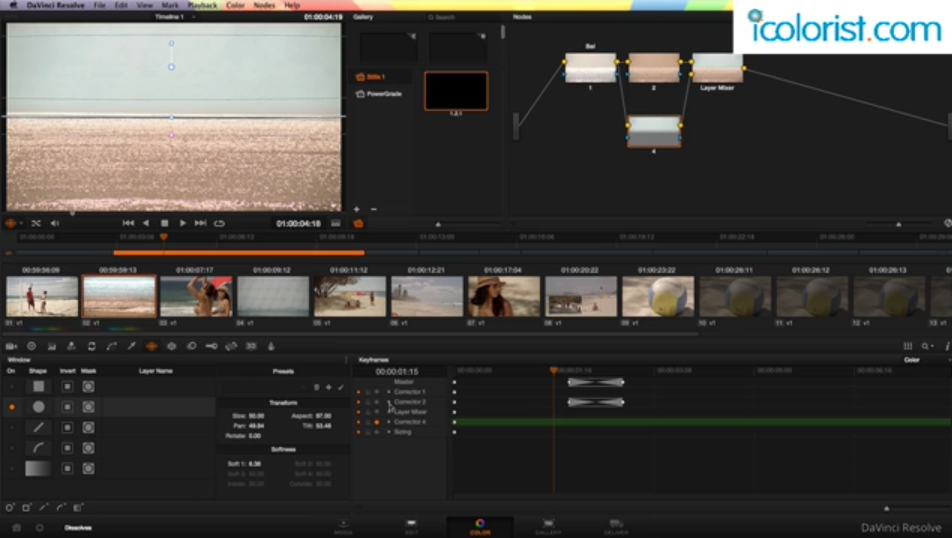Open the Color Wheels palette
Viewport: 952px width, 538px height.
[32, 346]
